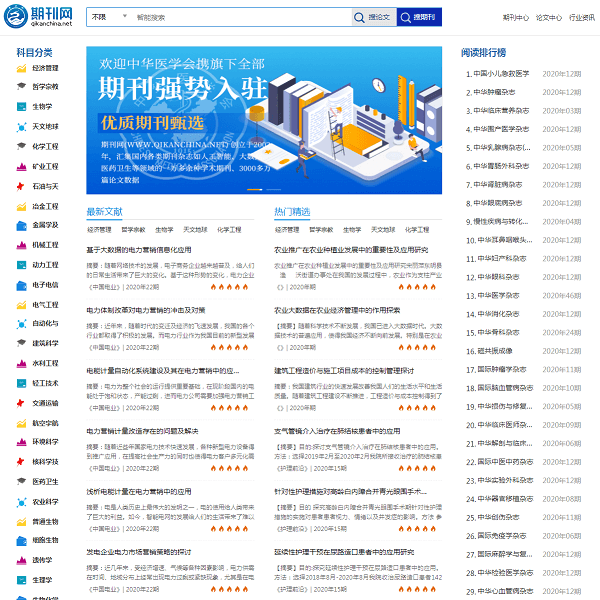Click the 搜论文 search button
This screenshot has height=600, width=600.
pos(374,17)
